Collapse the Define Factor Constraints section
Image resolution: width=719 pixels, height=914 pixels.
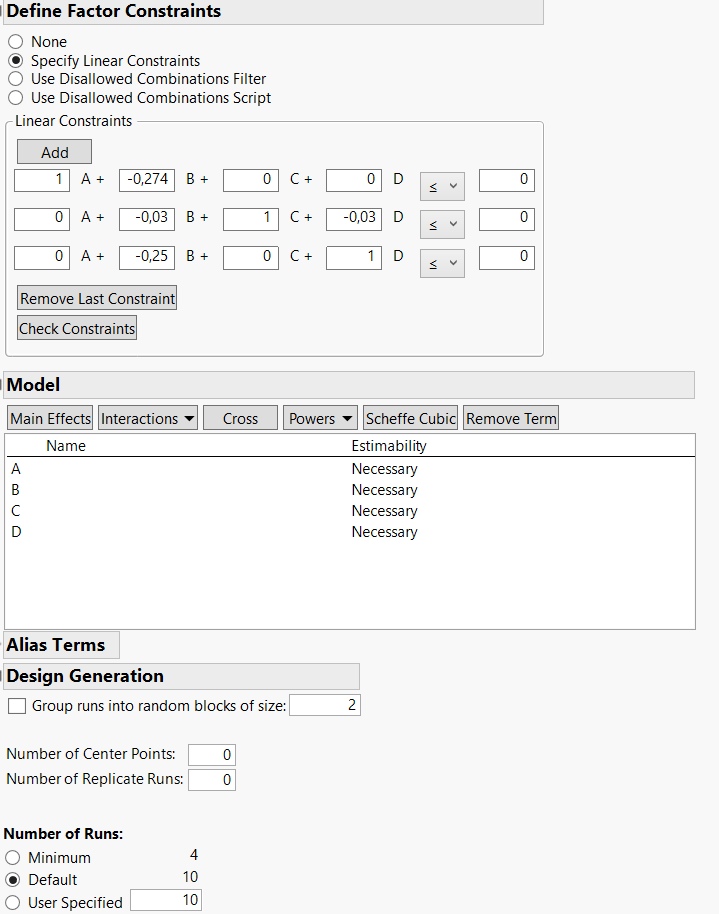click(4, 11)
